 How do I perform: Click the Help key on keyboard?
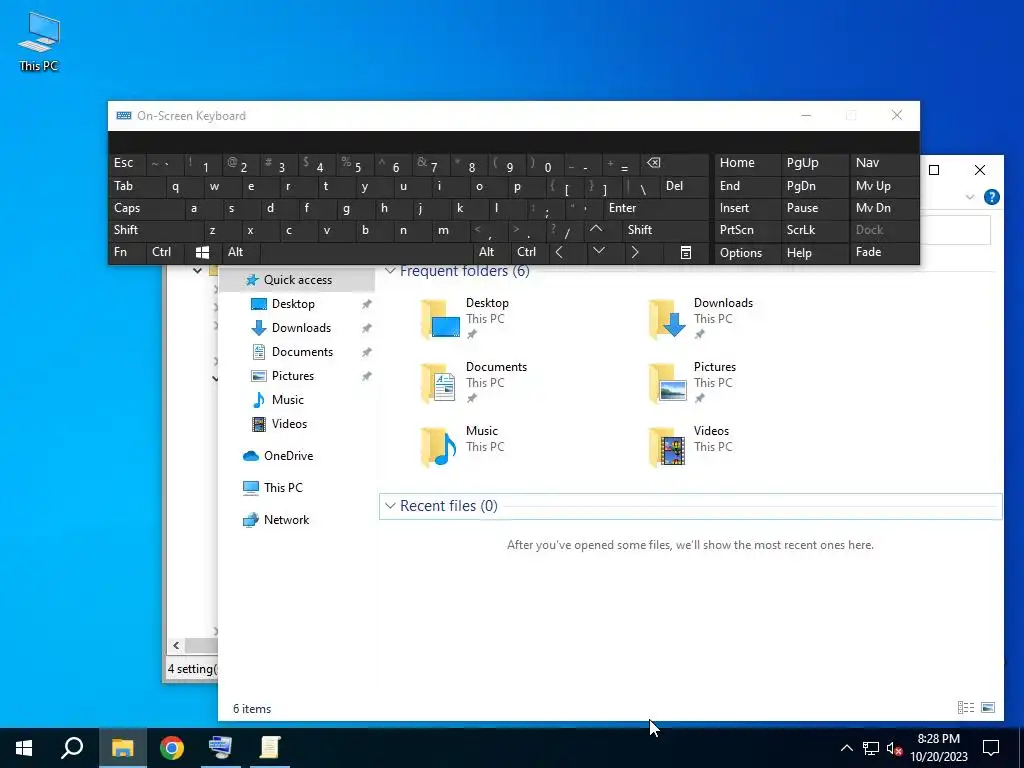814,253
